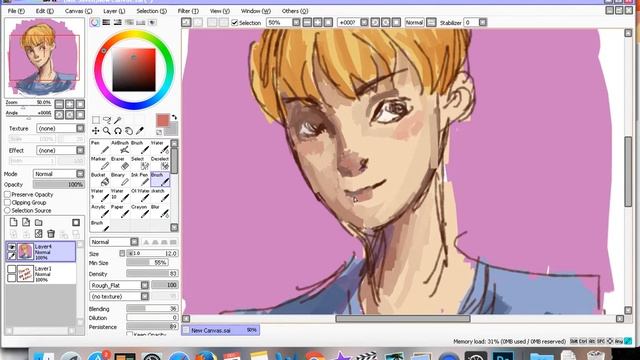The height and width of the screenshot is (360, 640).
Task: Open the Texture dropdown
Action: tap(80, 128)
